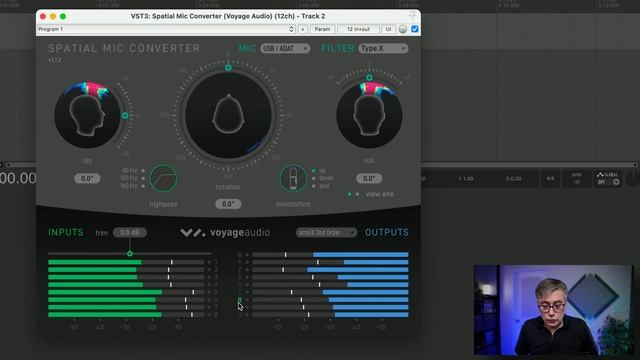Click the tilt angle value field 0.0°
The width and height of the screenshot is (640, 360).
point(87,178)
